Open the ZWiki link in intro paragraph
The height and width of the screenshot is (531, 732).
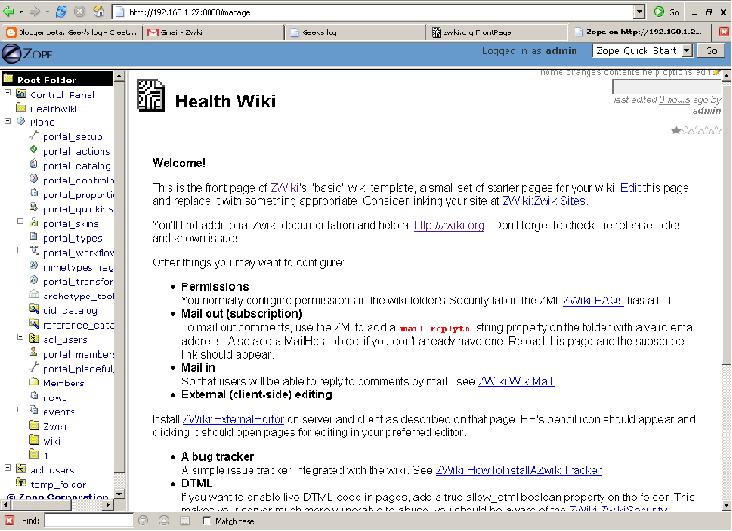(x=284, y=188)
